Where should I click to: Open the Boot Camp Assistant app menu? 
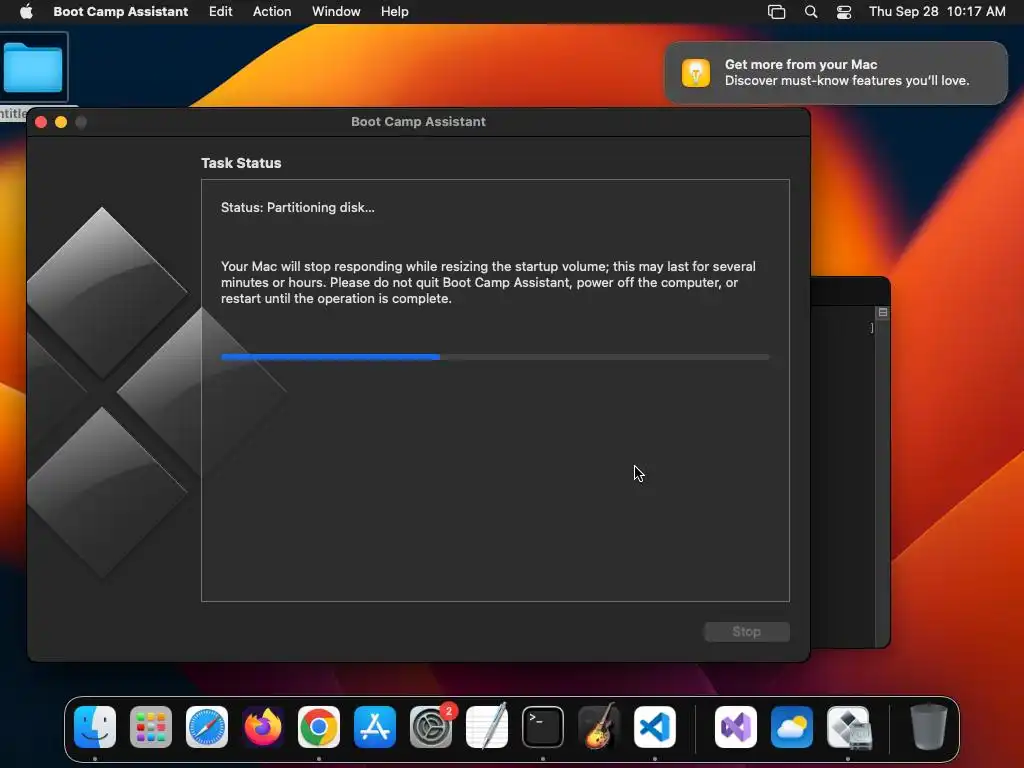click(x=120, y=11)
